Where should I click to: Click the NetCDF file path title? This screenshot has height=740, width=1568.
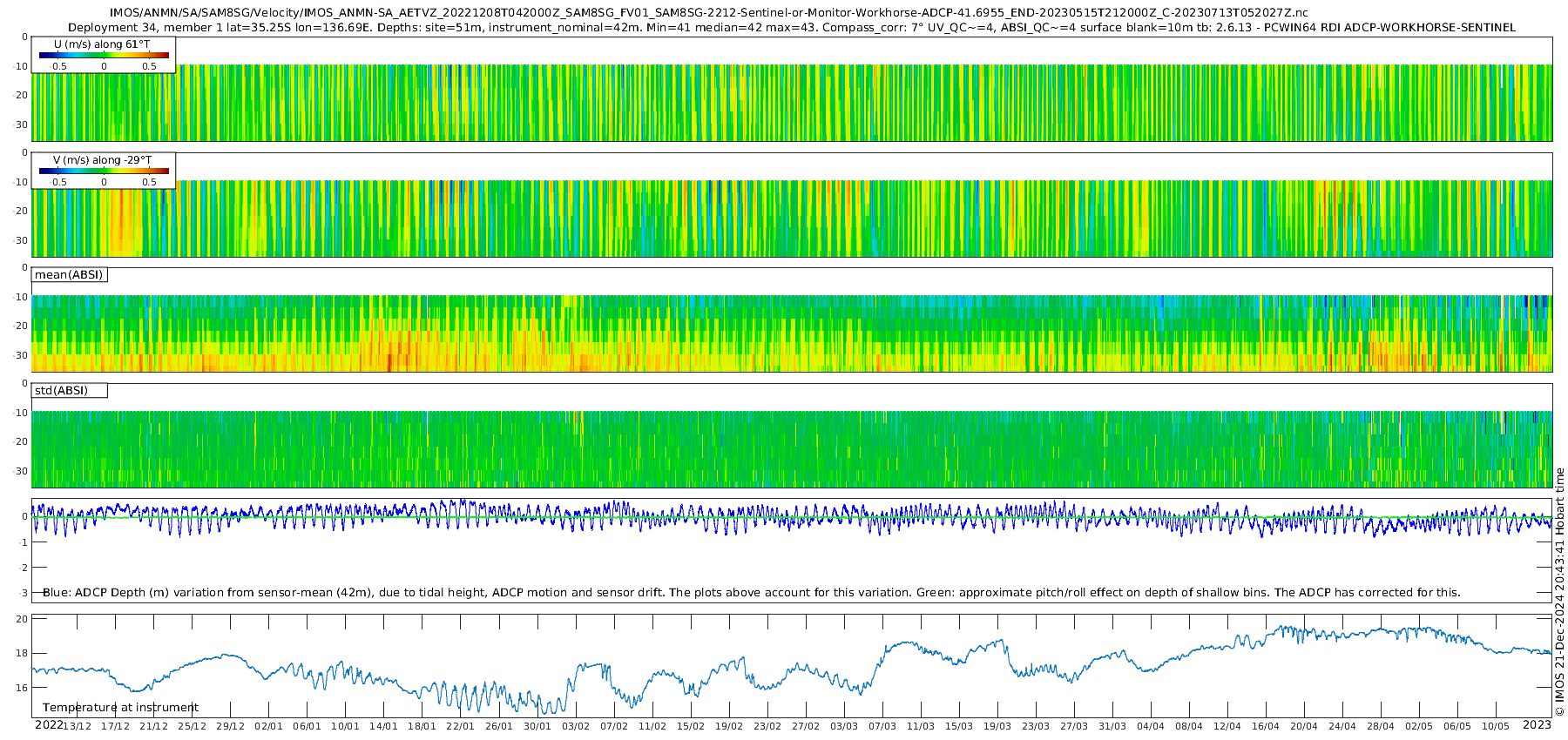[708, 13]
